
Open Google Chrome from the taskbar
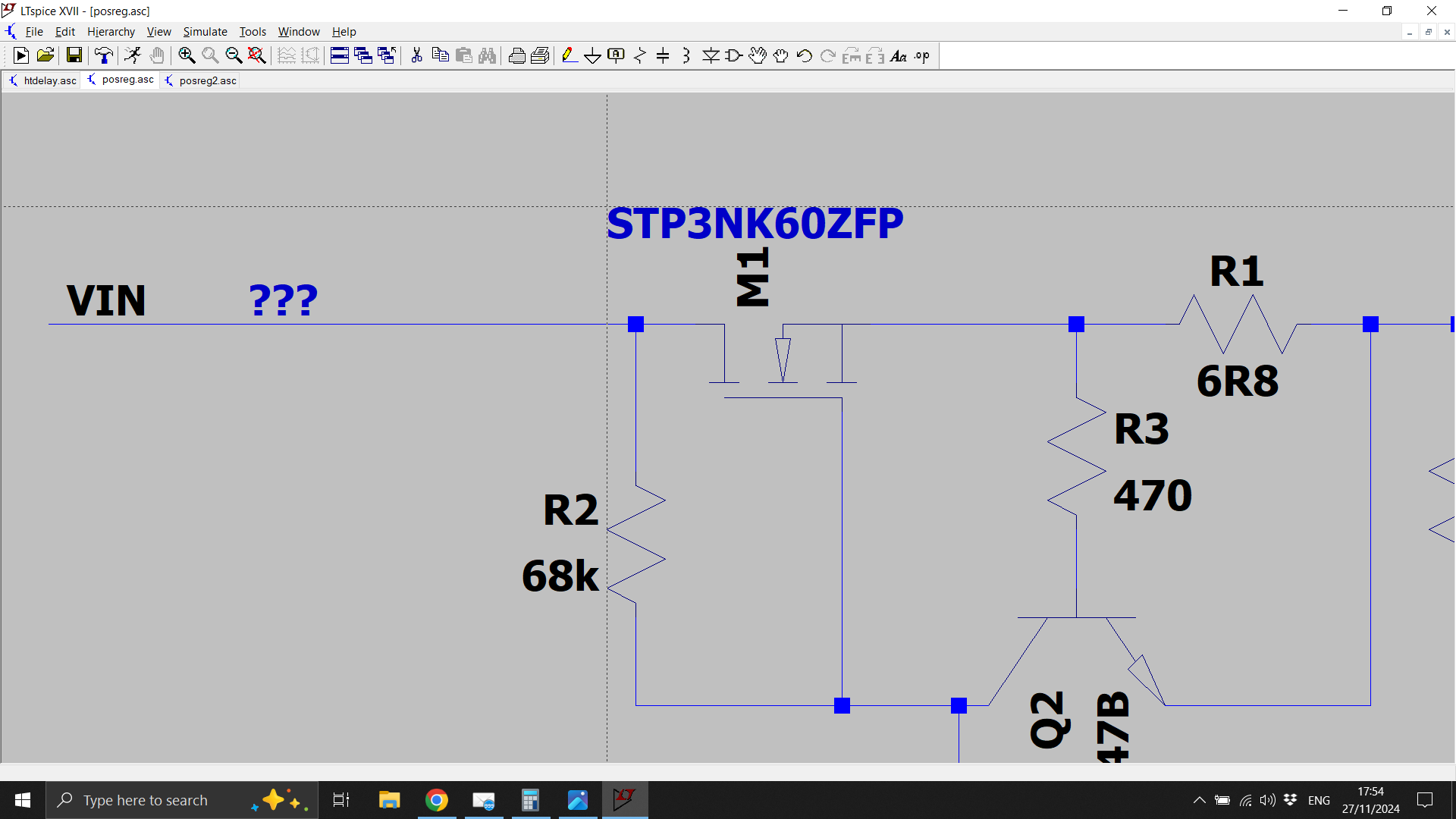pos(437,800)
